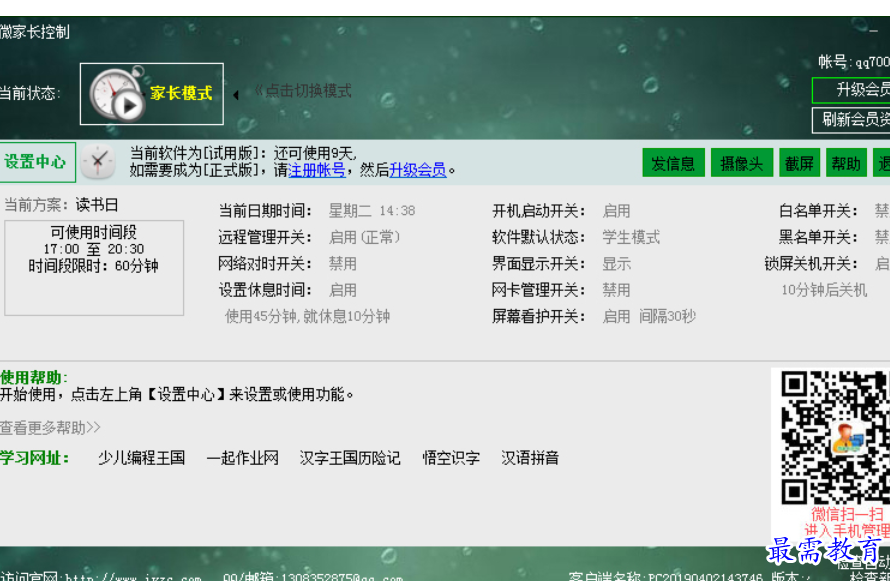Viewport: 890px width, 581px height.
Task: Click the 黑名单开关 label
Action: click(x=818, y=237)
